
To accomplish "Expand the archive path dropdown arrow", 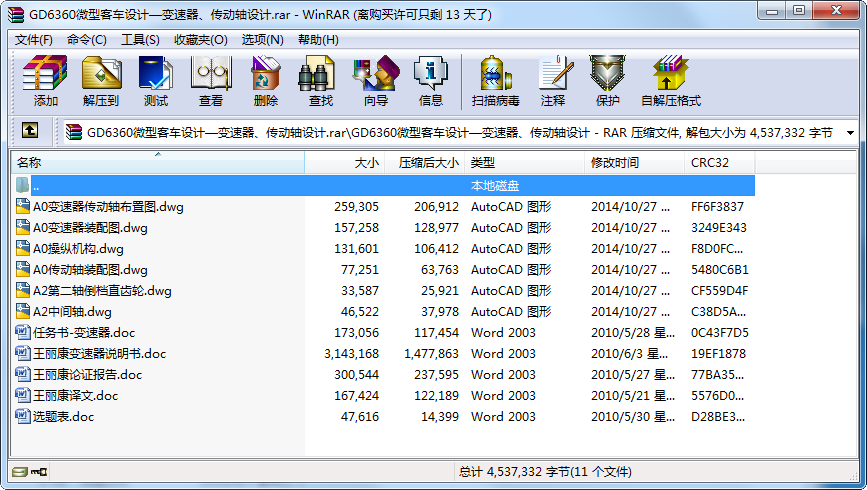I will pos(850,132).
